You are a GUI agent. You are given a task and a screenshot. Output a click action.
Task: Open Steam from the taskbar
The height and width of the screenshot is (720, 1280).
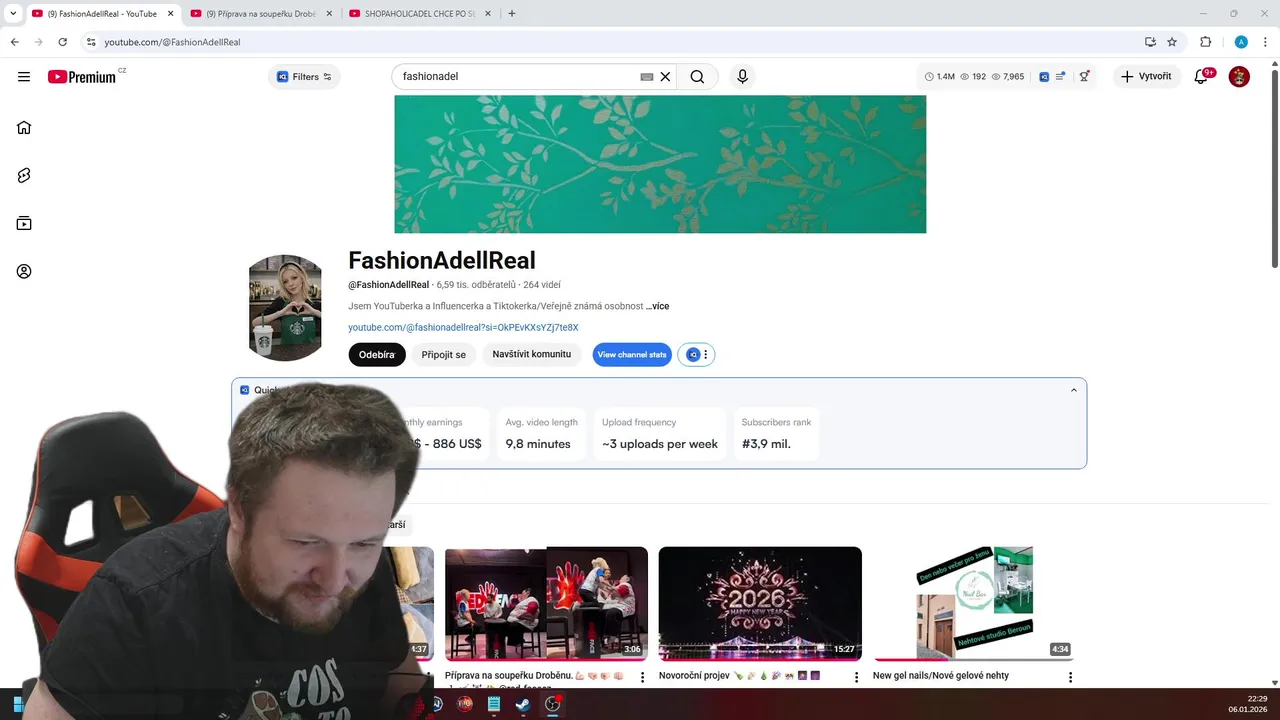tap(522, 704)
